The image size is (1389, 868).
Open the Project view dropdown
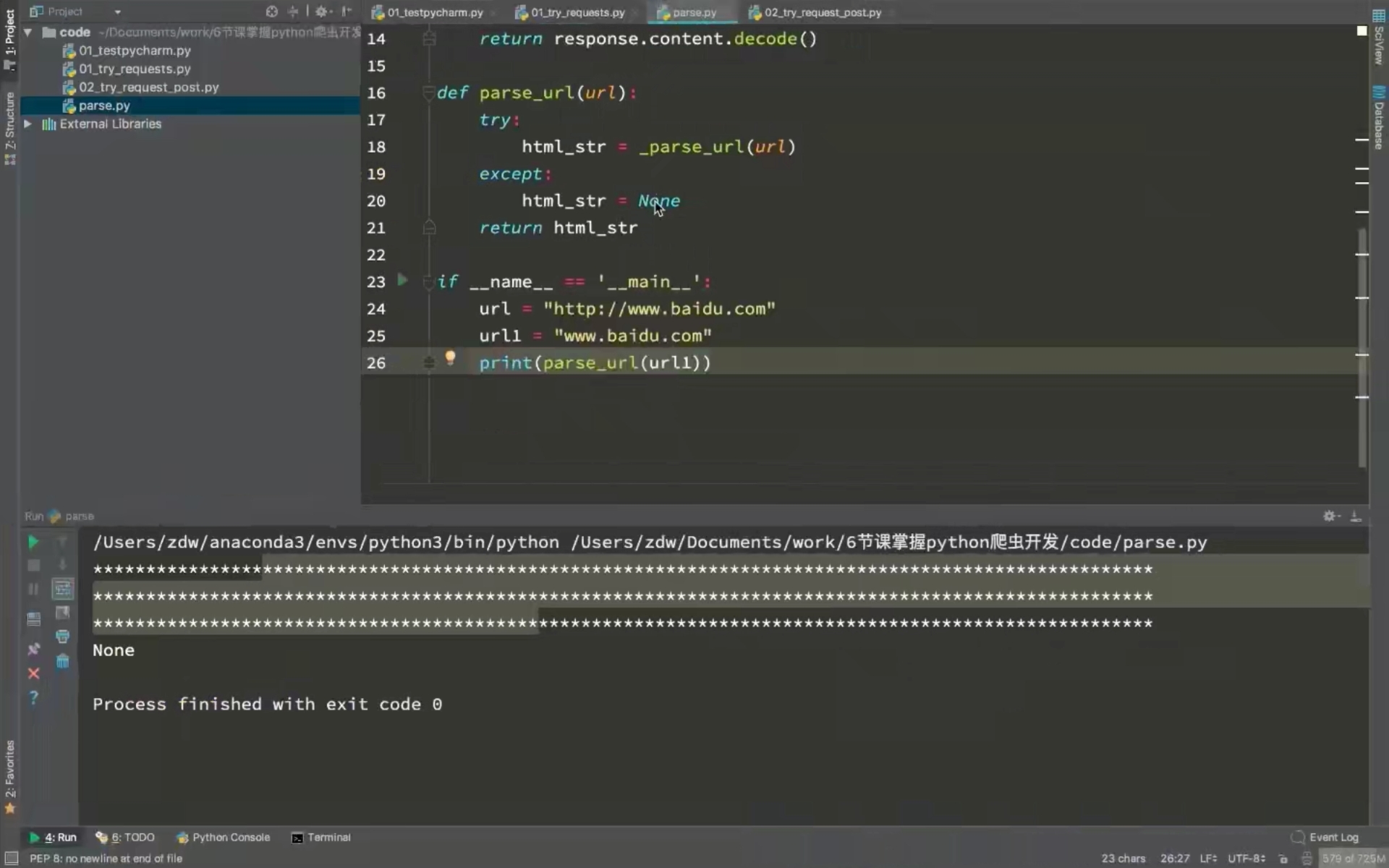[x=117, y=12]
